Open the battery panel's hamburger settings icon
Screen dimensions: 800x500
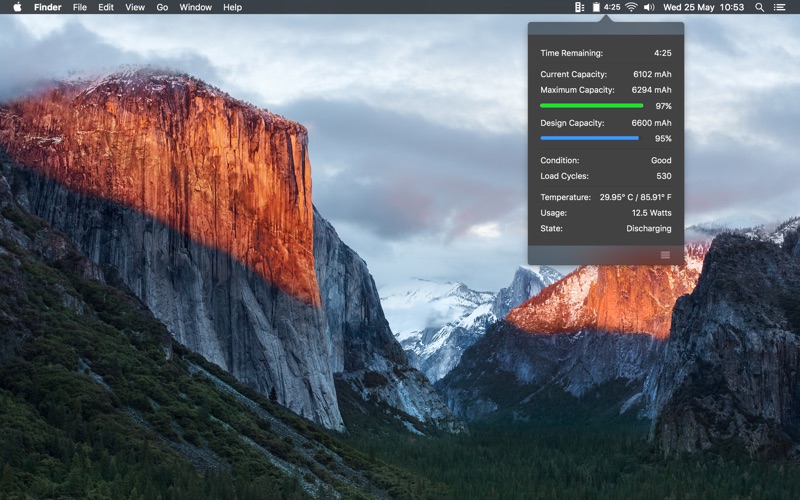point(665,255)
